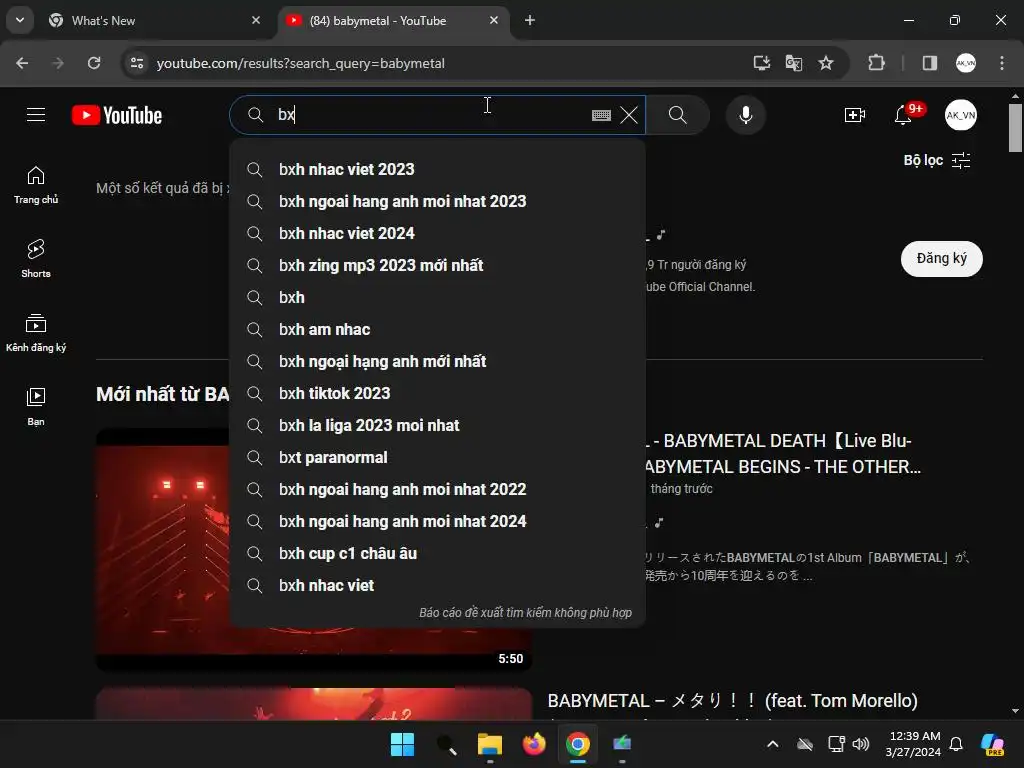Select suggestion bxh zing mp3 2023 mới nhất

[x=438, y=265]
